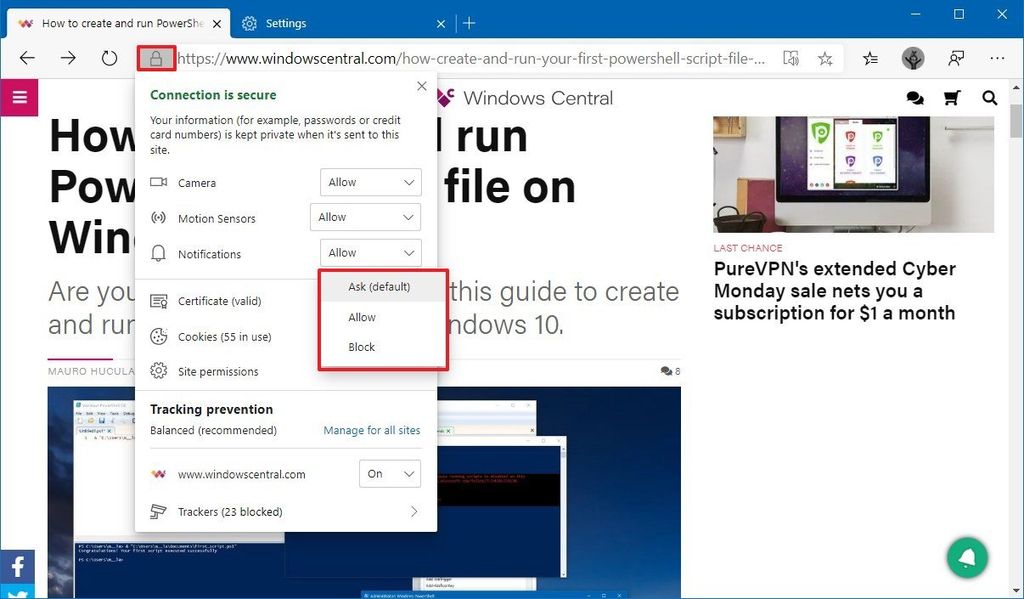Screen dimensions: 1024x599
Task: Open the Camera permission dropdown
Action: [370, 182]
